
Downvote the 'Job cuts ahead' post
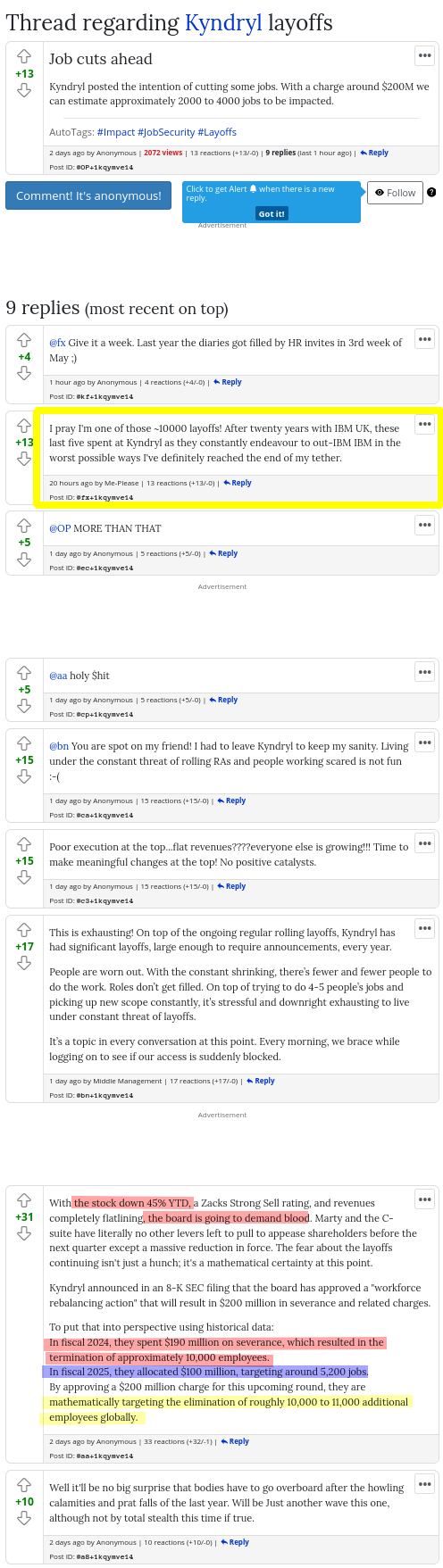[24, 91]
